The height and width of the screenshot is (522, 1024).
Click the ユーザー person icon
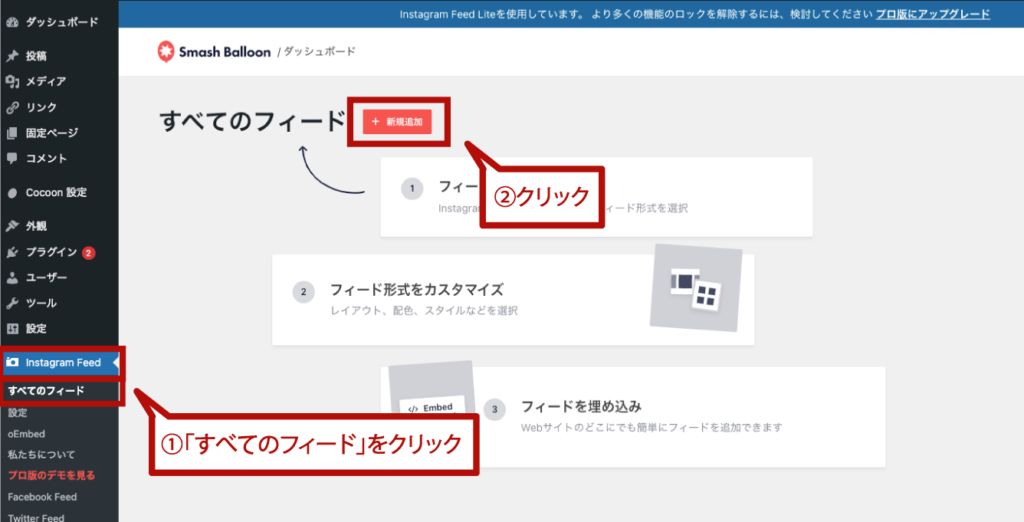tap(12, 278)
